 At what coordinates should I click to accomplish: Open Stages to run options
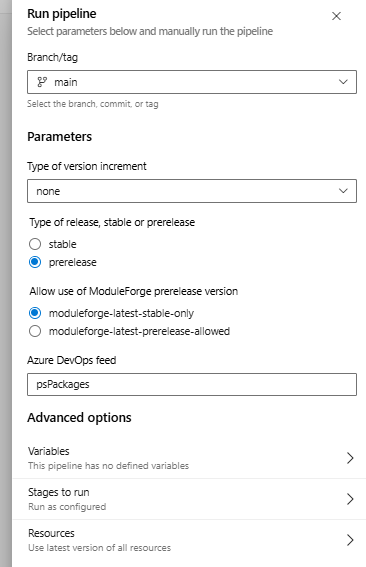click(190, 499)
